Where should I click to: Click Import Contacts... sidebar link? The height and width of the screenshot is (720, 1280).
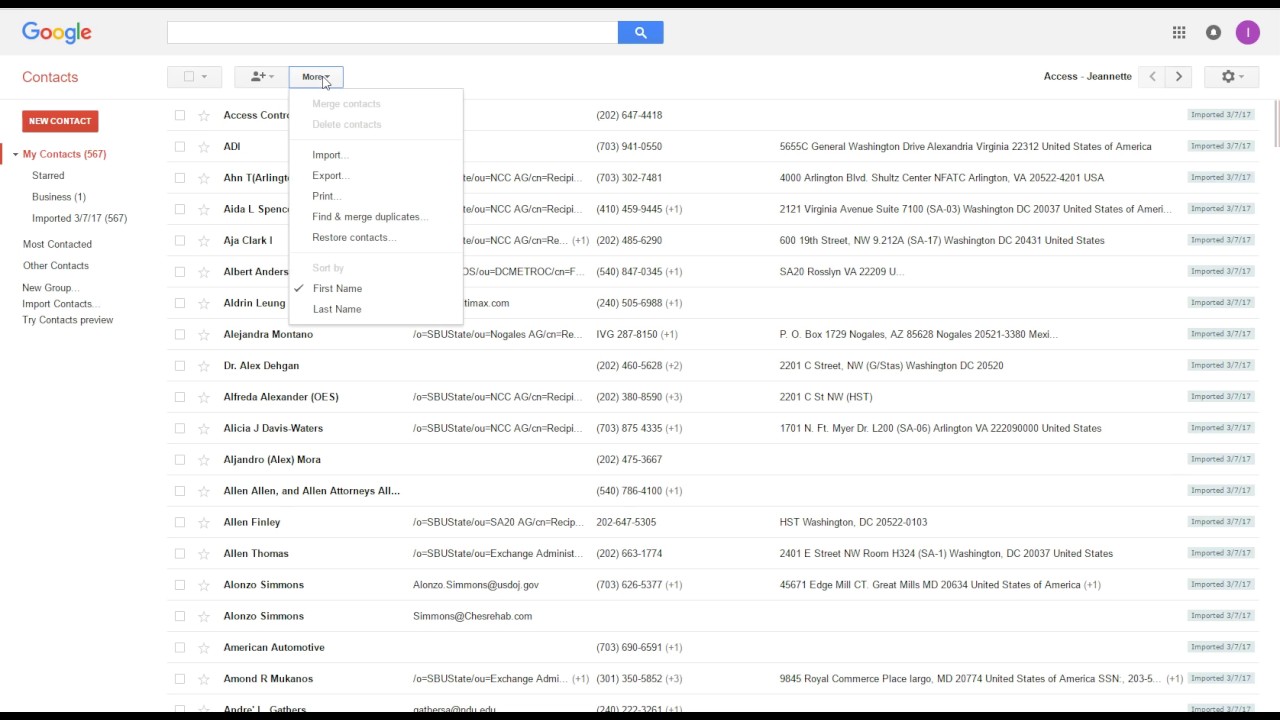click(x=61, y=304)
